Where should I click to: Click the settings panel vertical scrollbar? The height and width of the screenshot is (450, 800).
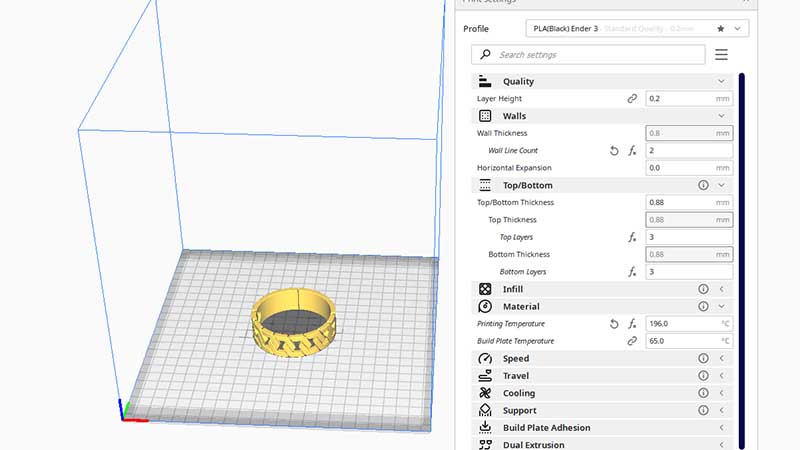(741, 261)
